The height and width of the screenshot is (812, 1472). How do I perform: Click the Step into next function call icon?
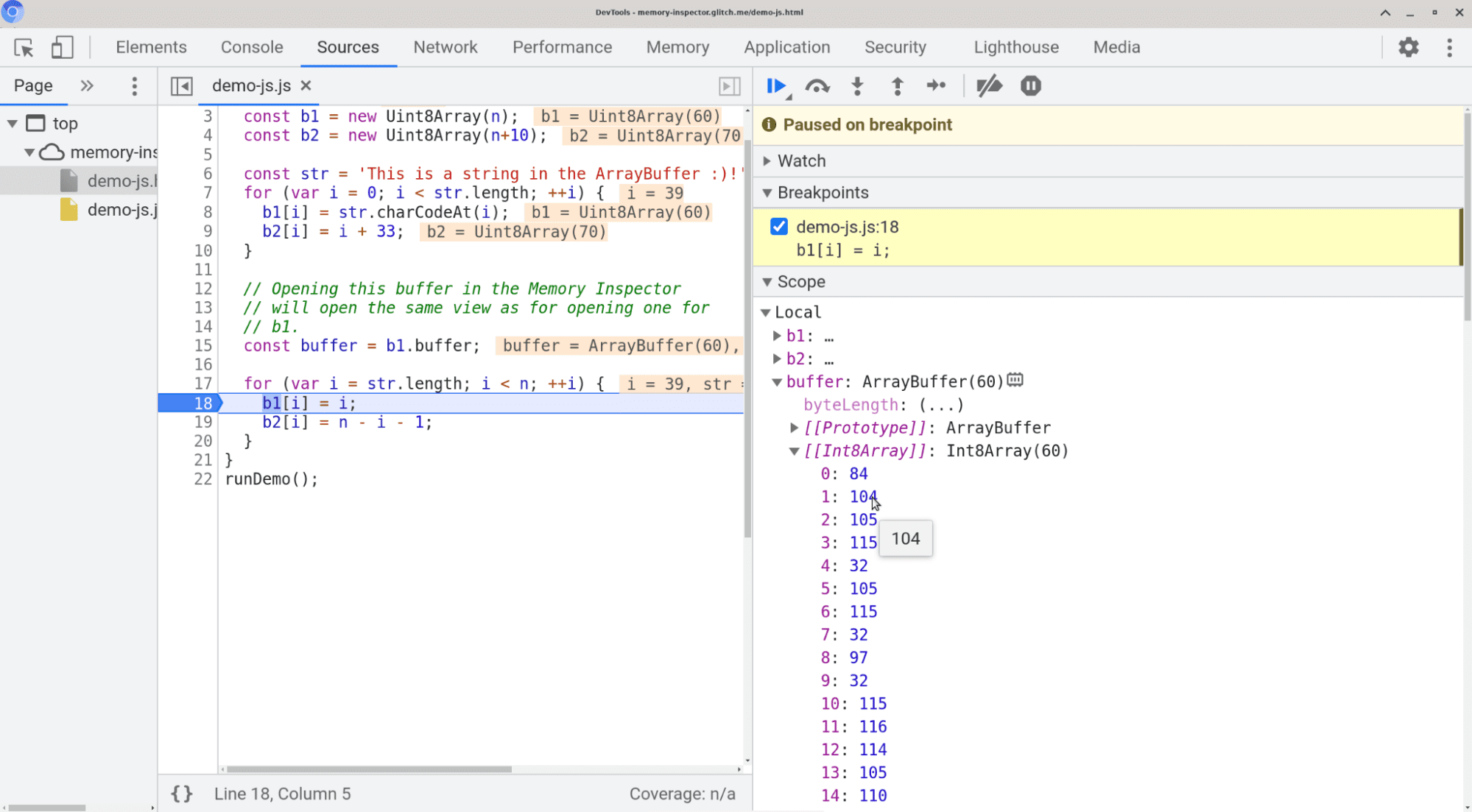coord(857,86)
